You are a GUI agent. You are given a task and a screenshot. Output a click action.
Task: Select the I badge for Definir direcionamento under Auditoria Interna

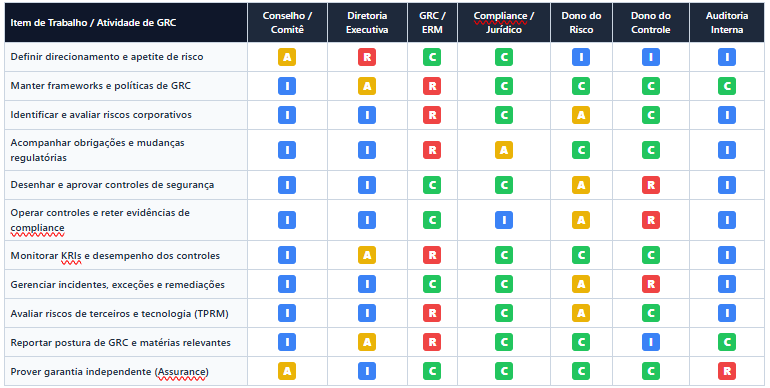727,57
